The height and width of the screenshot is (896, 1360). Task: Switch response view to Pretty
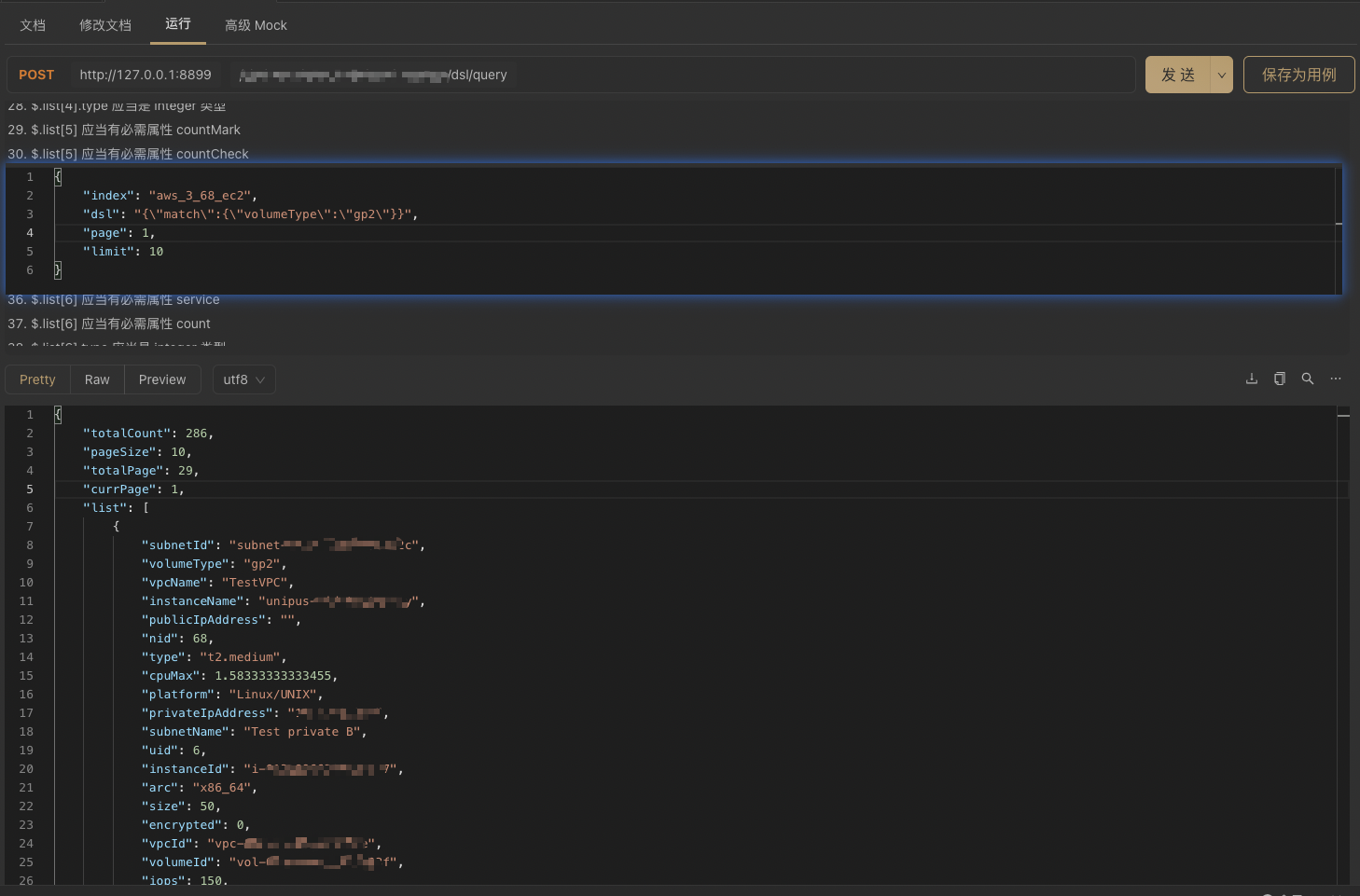point(37,379)
